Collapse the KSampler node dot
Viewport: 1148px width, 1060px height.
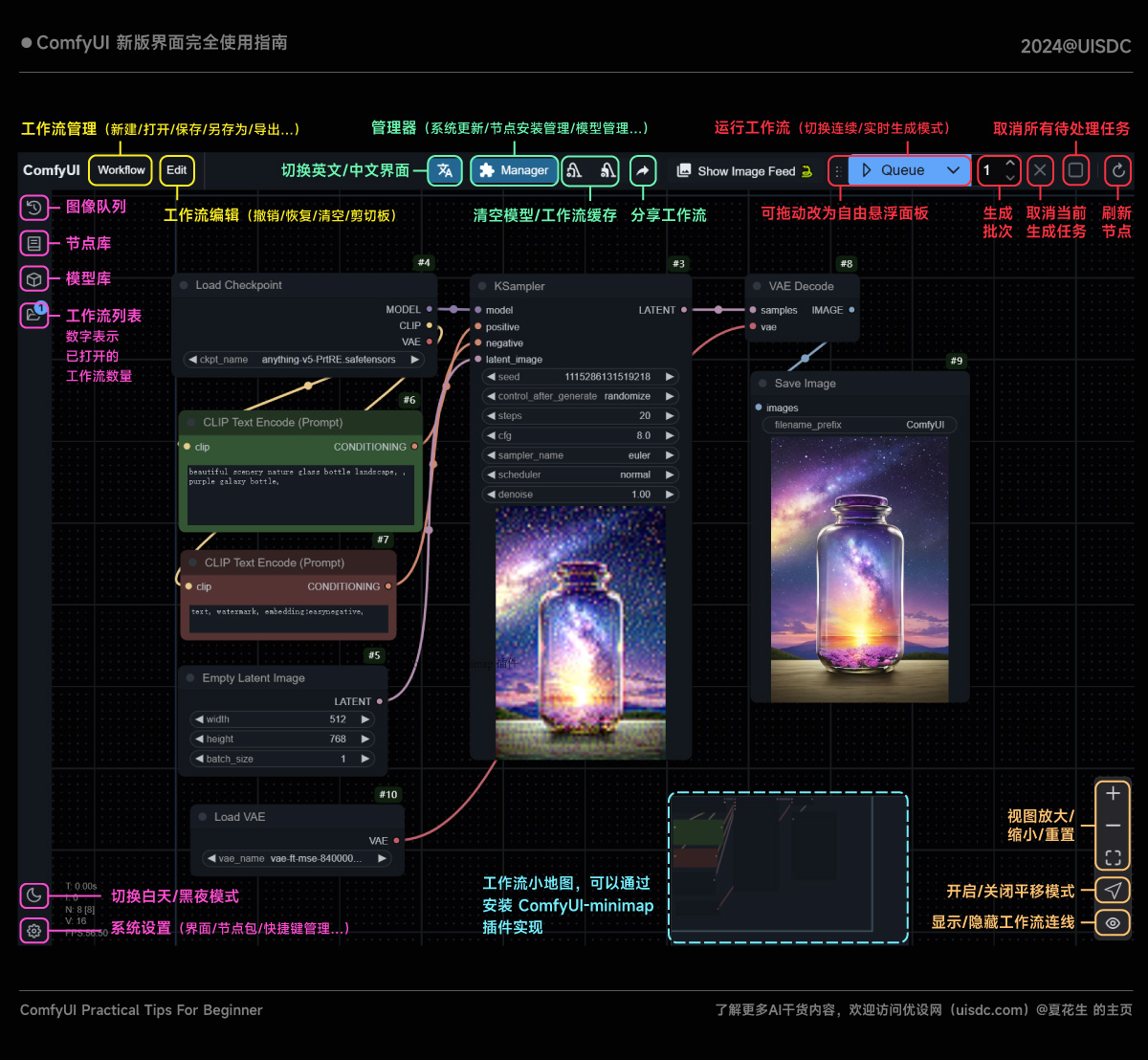pyautogui.click(x=483, y=286)
